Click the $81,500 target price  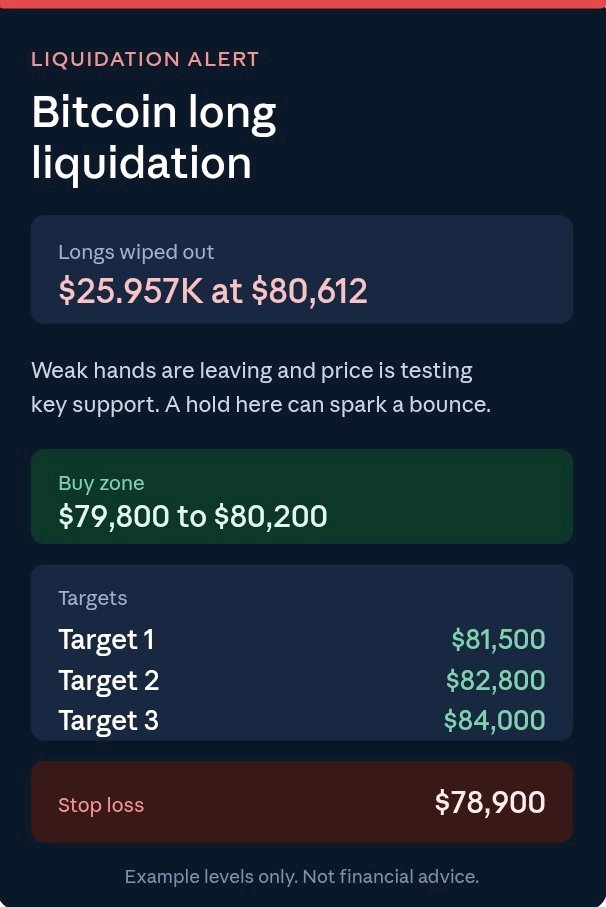[498, 639]
